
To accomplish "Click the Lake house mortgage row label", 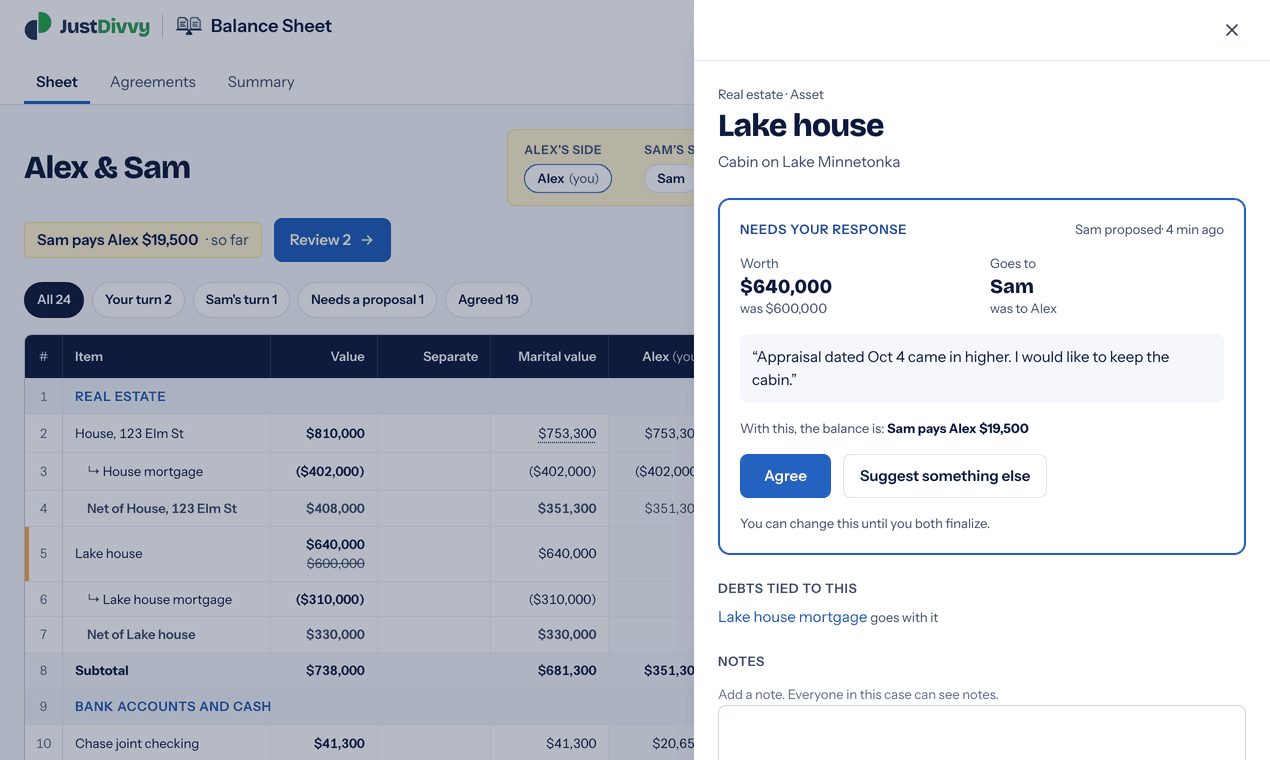I will 167,599.
